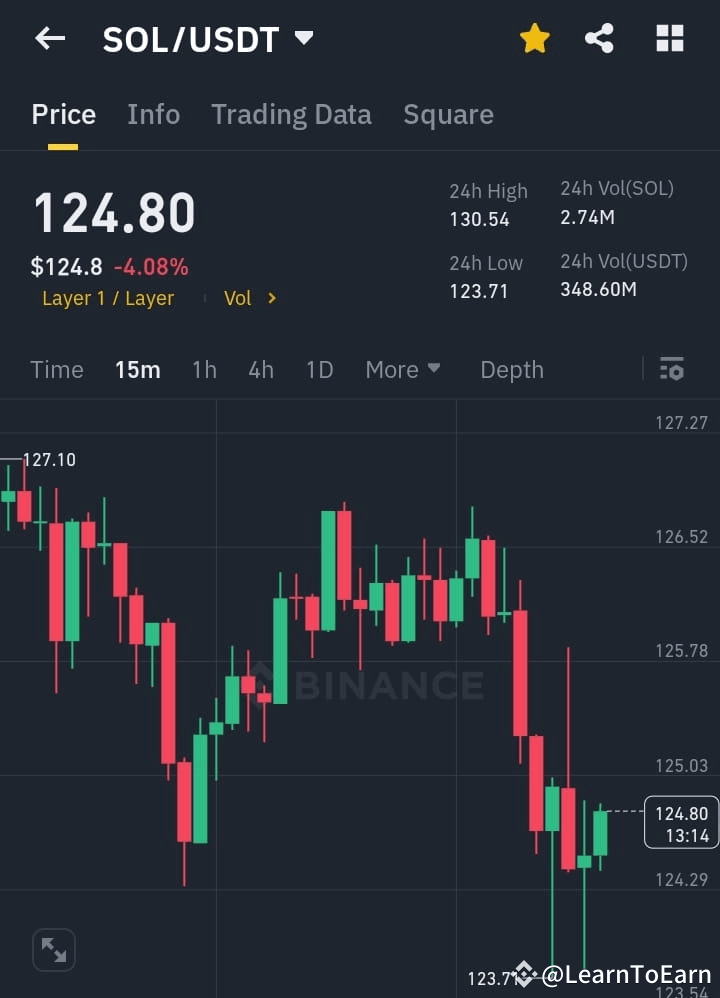The image size is (720, 998).
Task: Unfavorite SOL/USDT via the star
Action: click(x=534, y=38)
